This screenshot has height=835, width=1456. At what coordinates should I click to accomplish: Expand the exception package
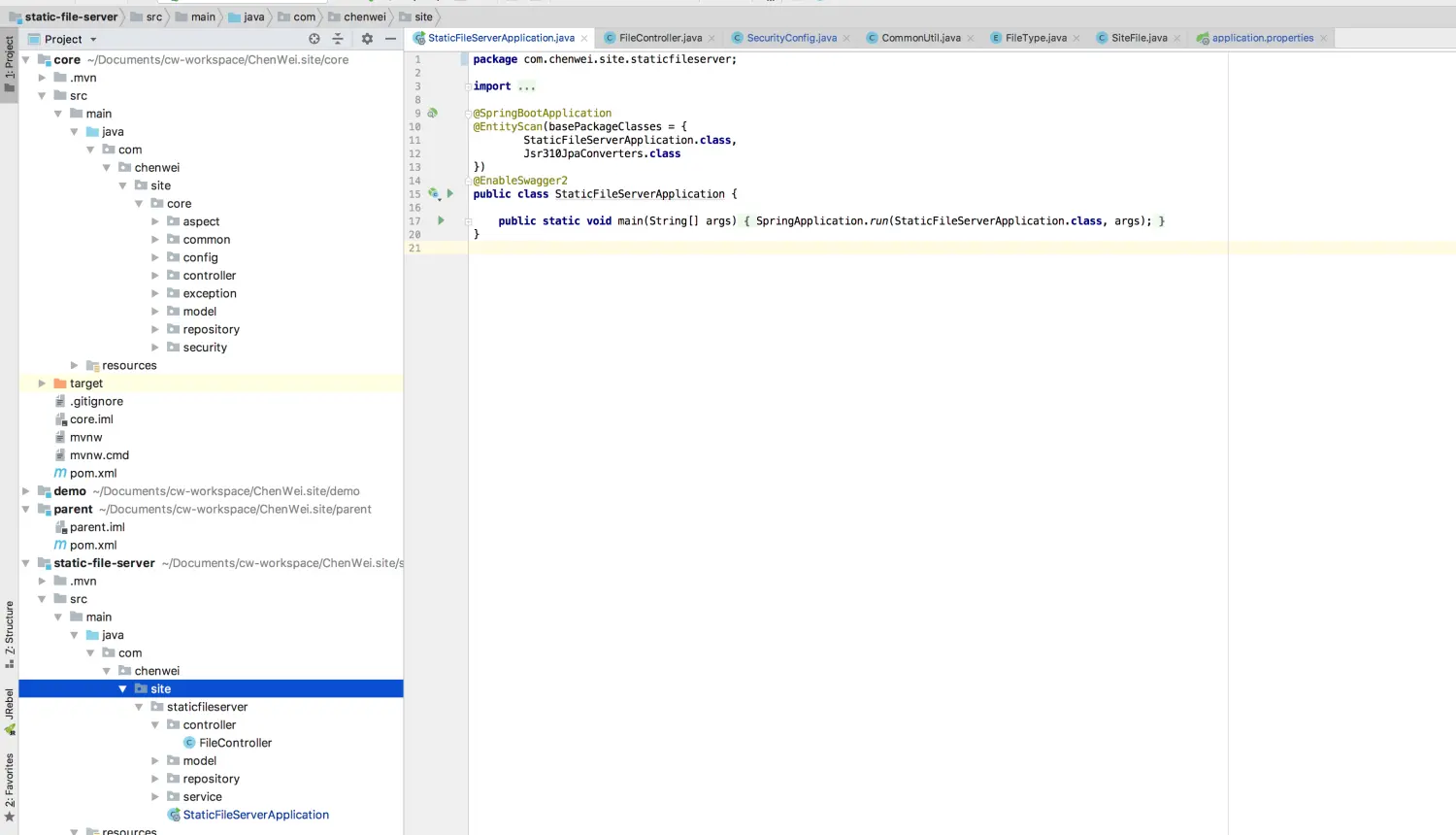(x=155, y=293)
